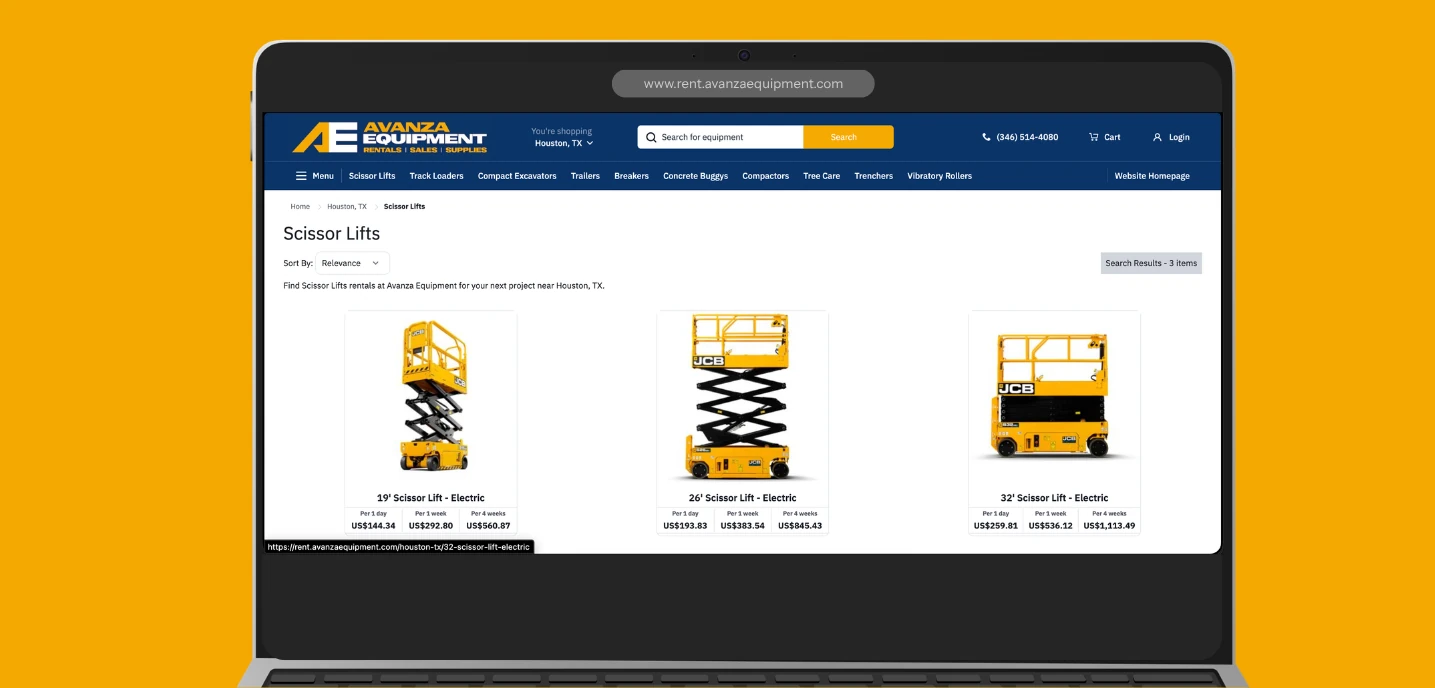The height and width of the screenshot is (688, 1435).
Task: Open the Track Loaders nav item
Action: (x=436, y=176)
